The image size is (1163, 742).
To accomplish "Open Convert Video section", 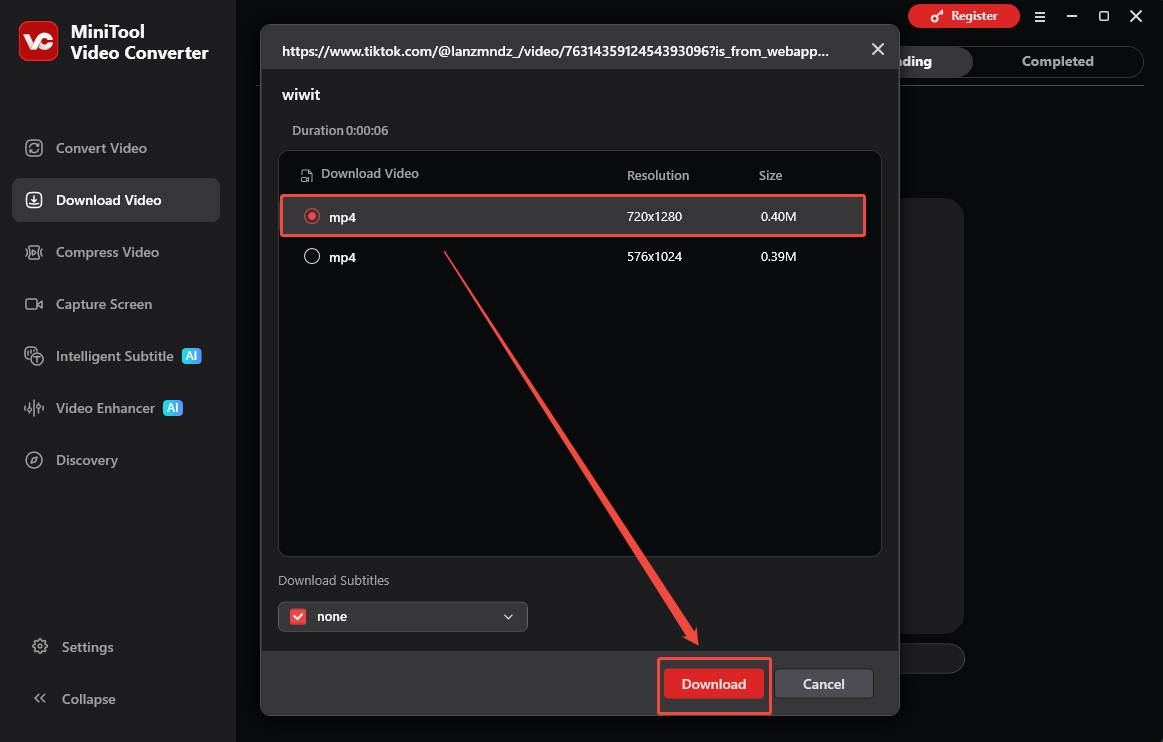I will click(116, 148).
